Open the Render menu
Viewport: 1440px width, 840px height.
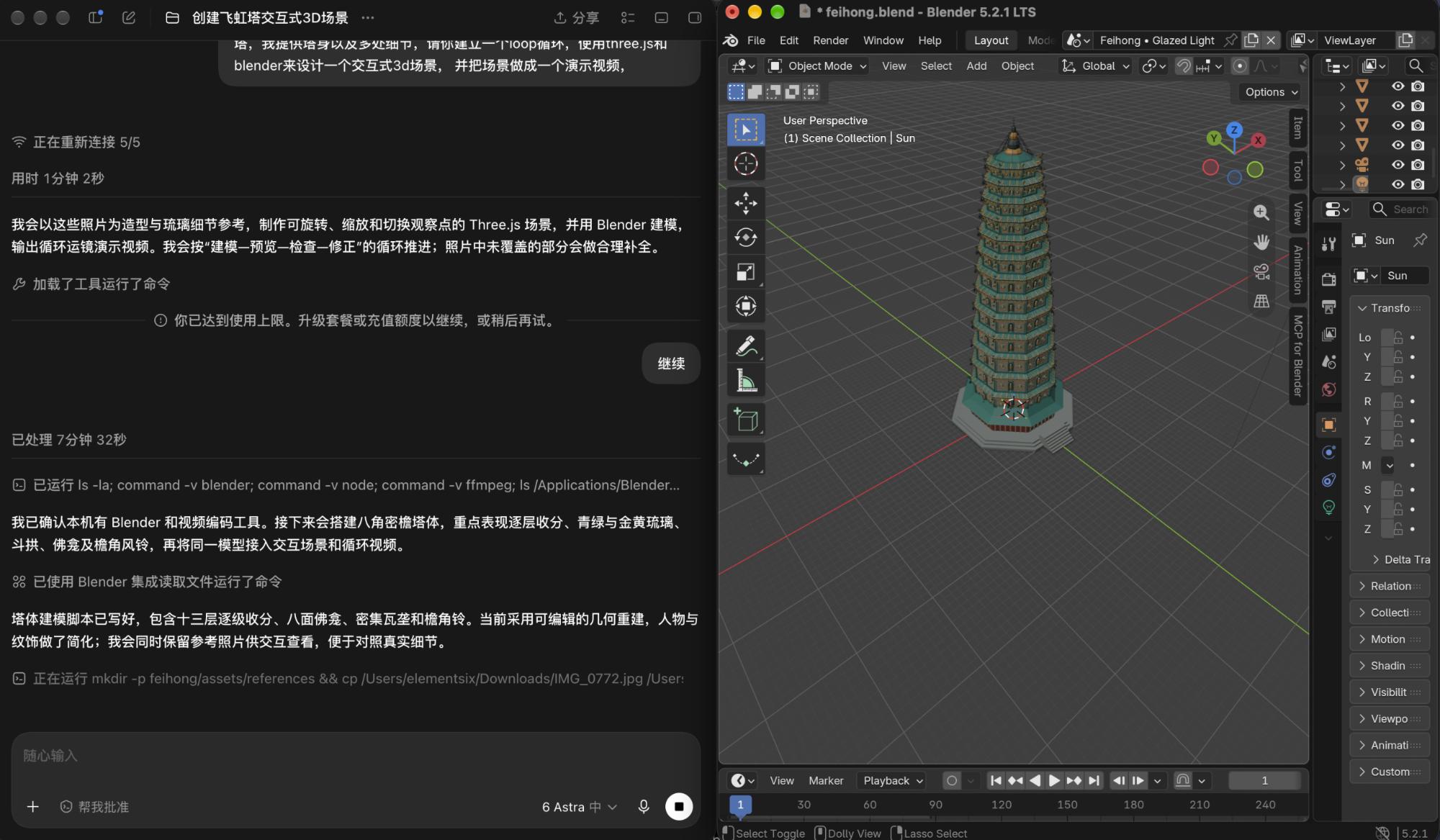click(830, 40)
